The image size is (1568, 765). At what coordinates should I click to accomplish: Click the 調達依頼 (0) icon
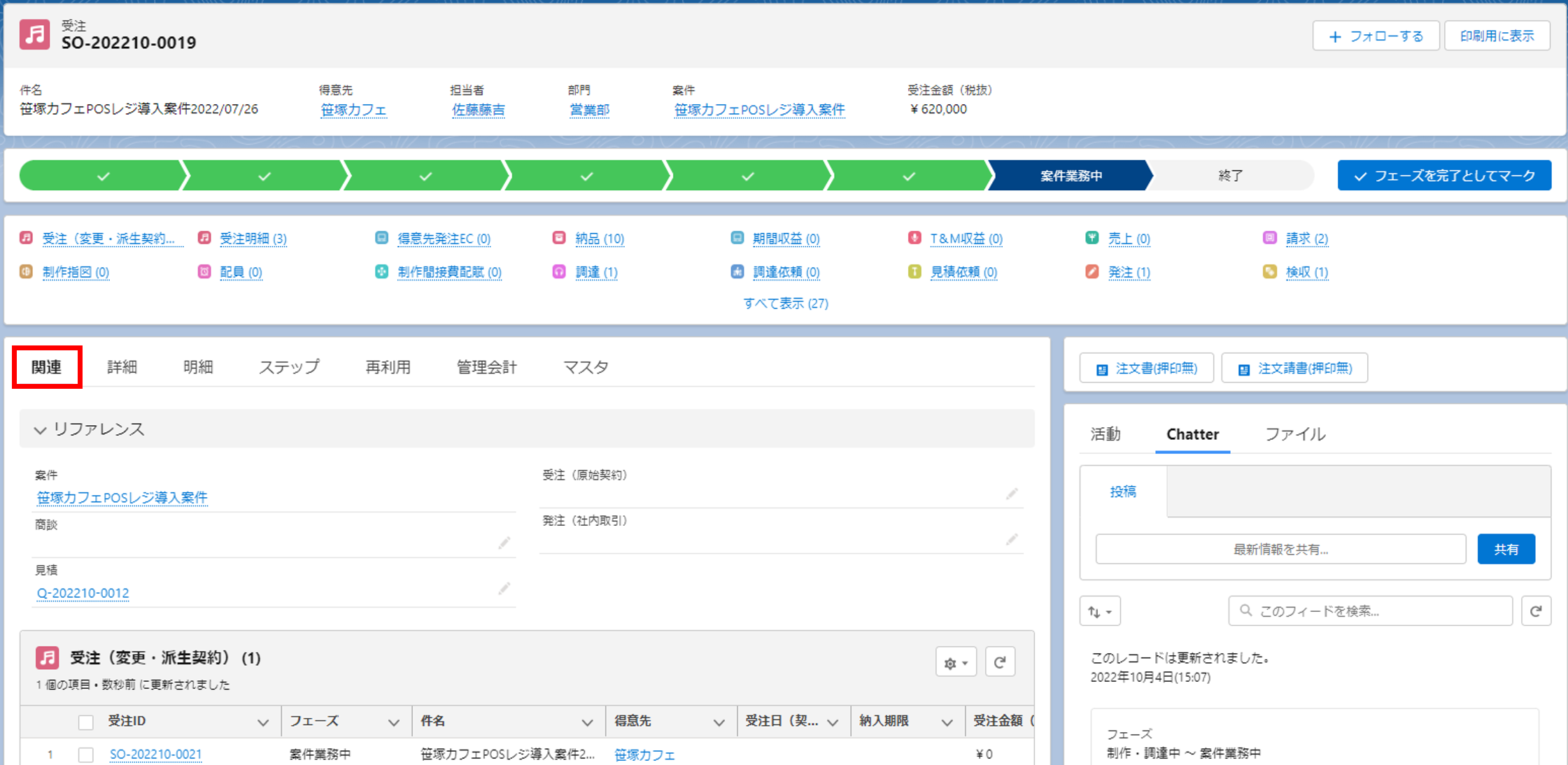coord(737,271)
